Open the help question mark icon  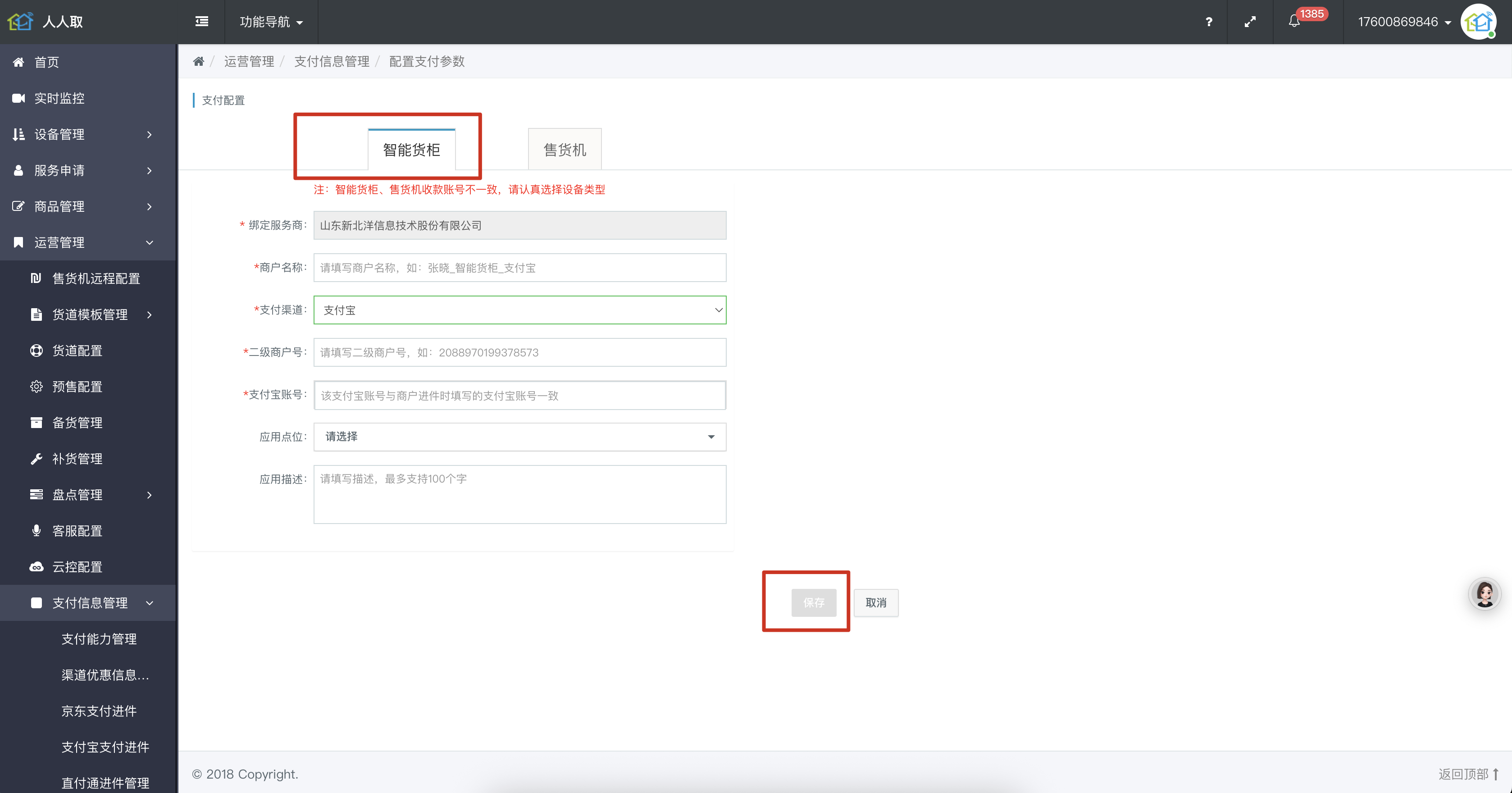[1208, 22]
